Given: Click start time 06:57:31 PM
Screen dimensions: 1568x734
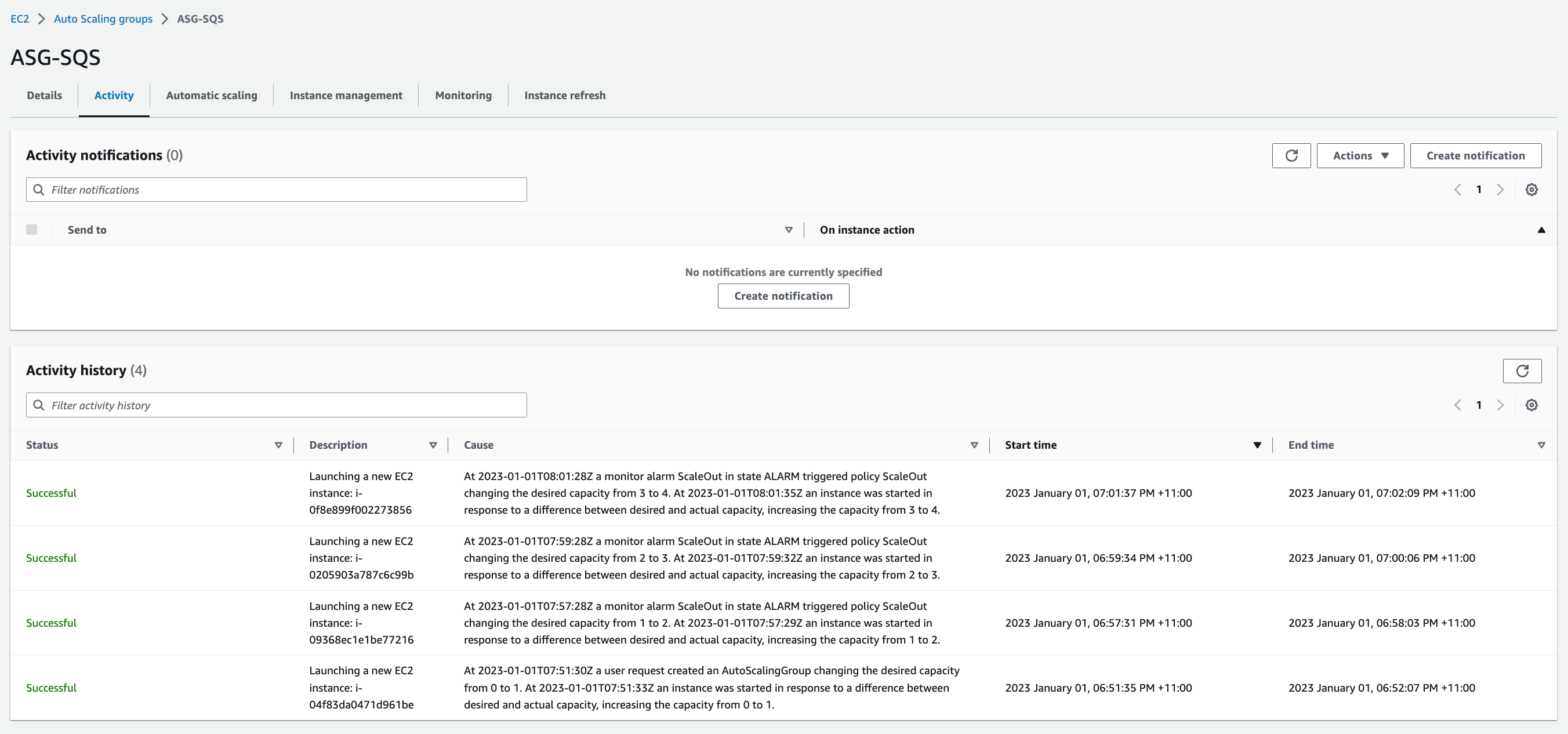Looking at the screenshot, I should pyautogui.click(x=1098, y=623).
